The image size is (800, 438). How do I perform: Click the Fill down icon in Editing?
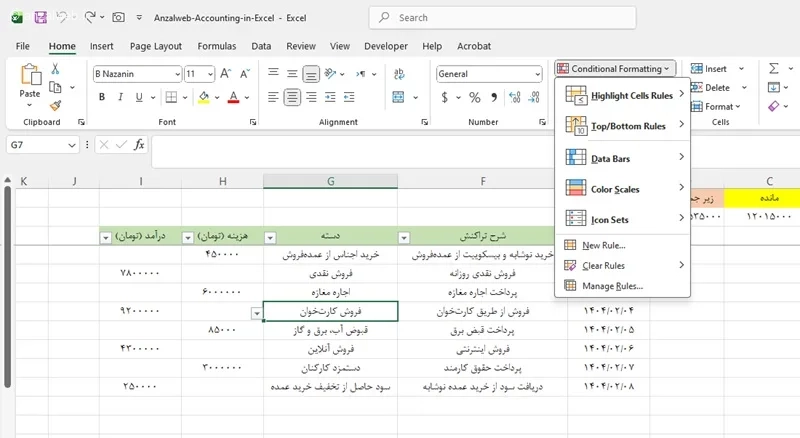(x=774, y=87)
